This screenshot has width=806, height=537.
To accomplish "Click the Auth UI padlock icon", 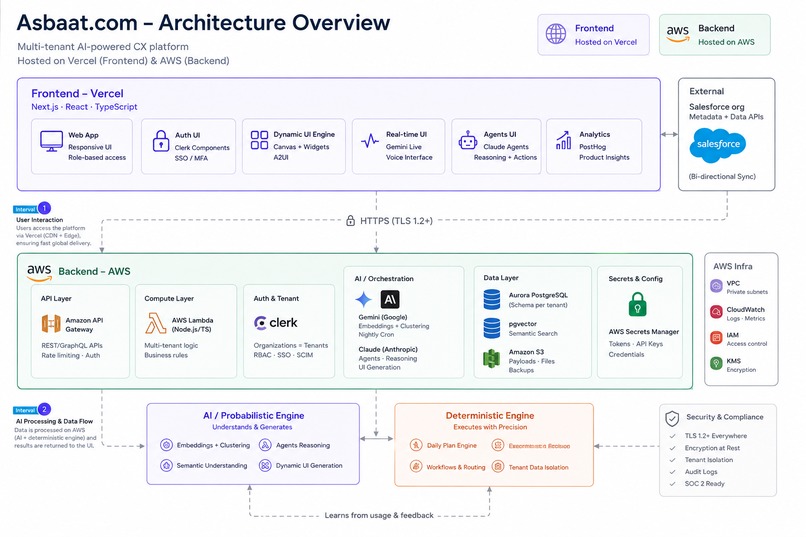I will pos(161,141).
